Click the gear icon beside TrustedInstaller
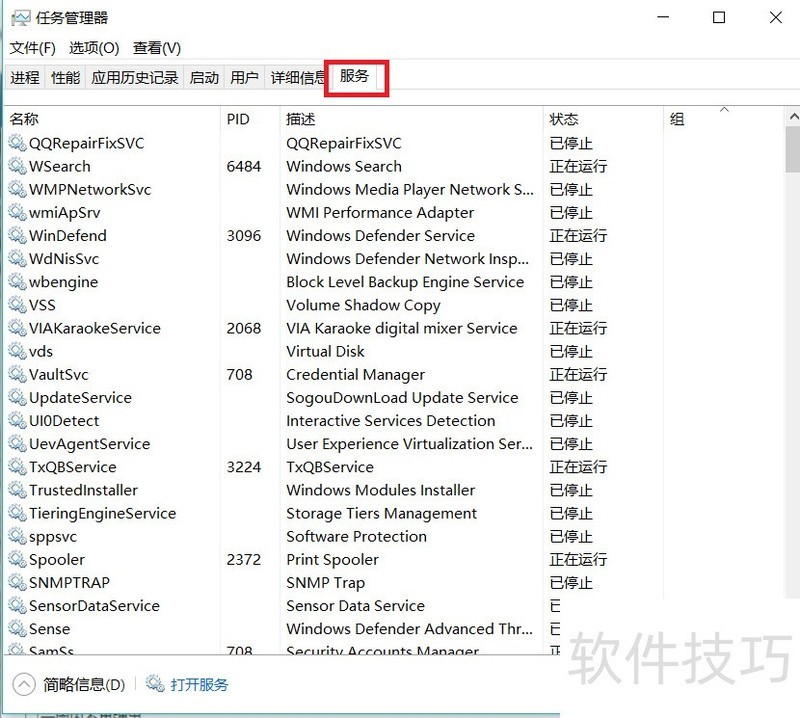Viewport: 800px width, 718px height. (x=17, y=490)
